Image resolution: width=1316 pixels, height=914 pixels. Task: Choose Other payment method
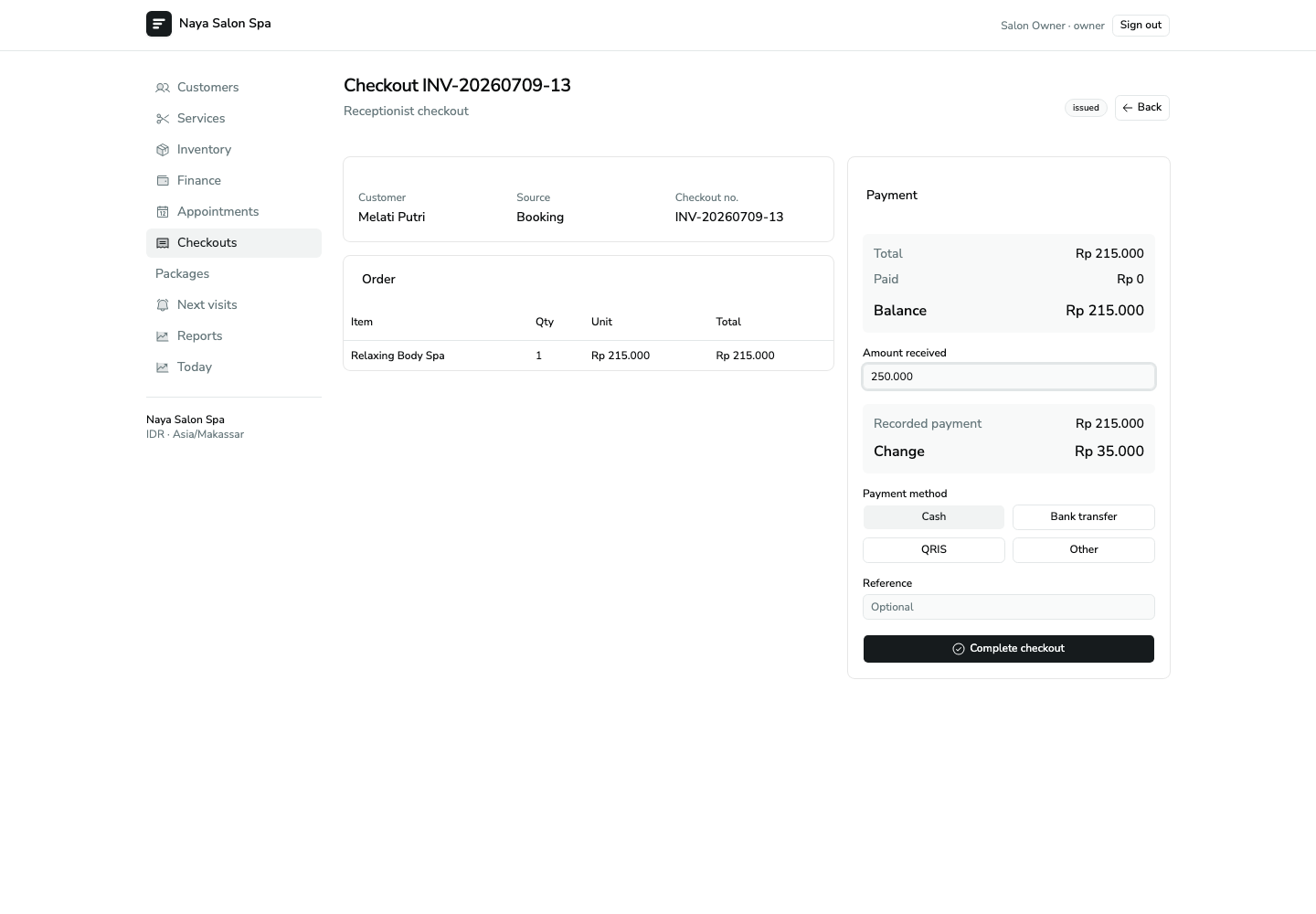coord(1084,550)
